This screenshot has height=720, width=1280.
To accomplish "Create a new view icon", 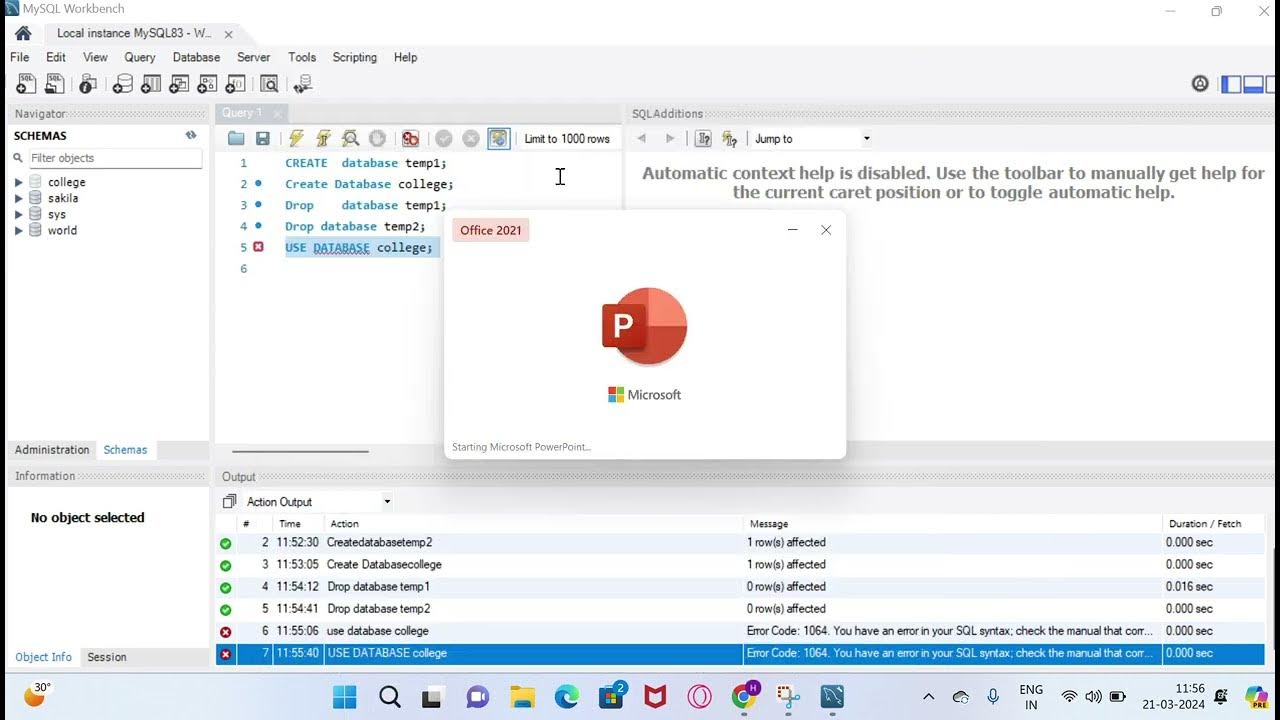I will coord(180,84).
